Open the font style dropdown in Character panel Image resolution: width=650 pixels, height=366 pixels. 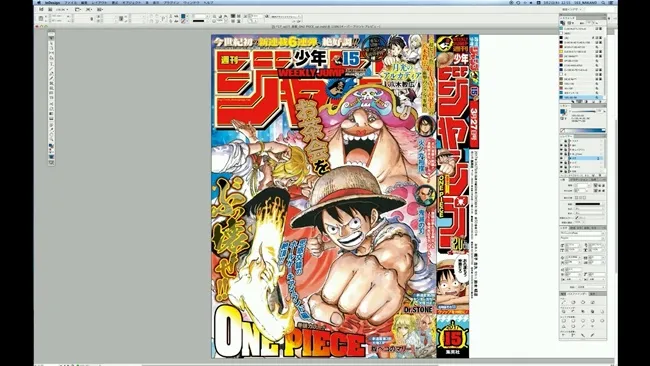[x=582, y=238]
